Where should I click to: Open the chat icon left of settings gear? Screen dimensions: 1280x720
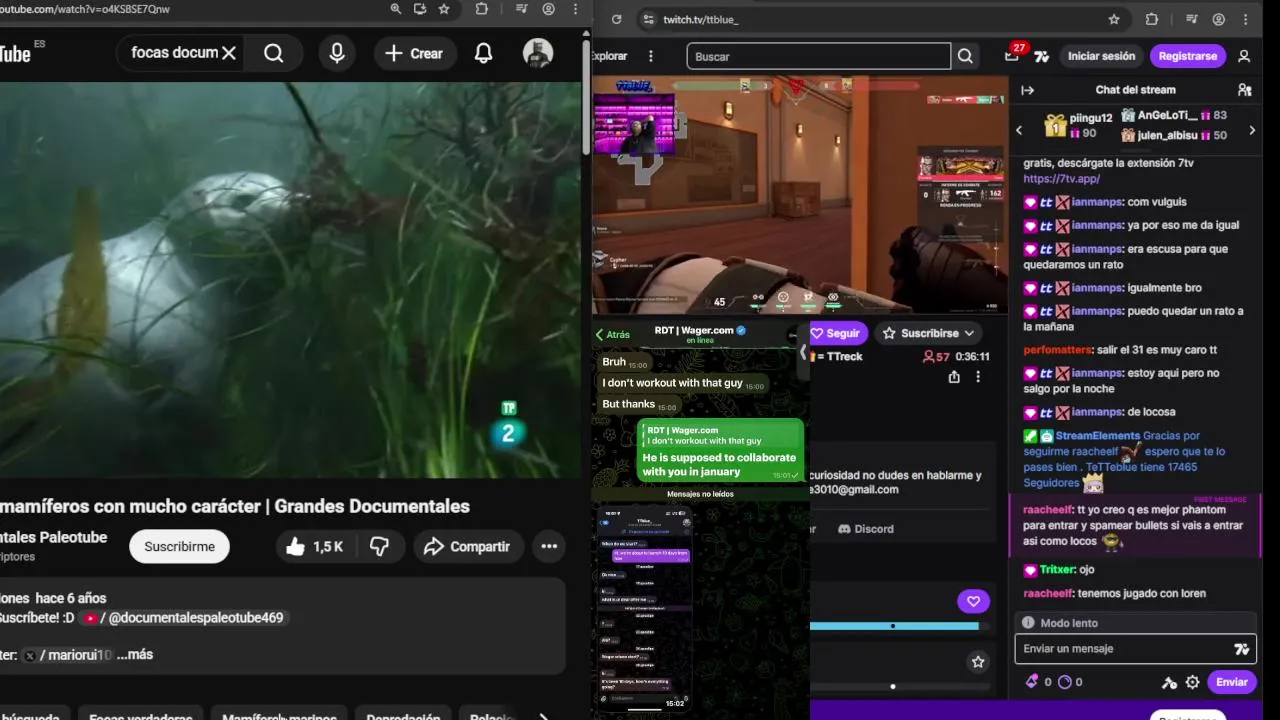(1169, 682)
